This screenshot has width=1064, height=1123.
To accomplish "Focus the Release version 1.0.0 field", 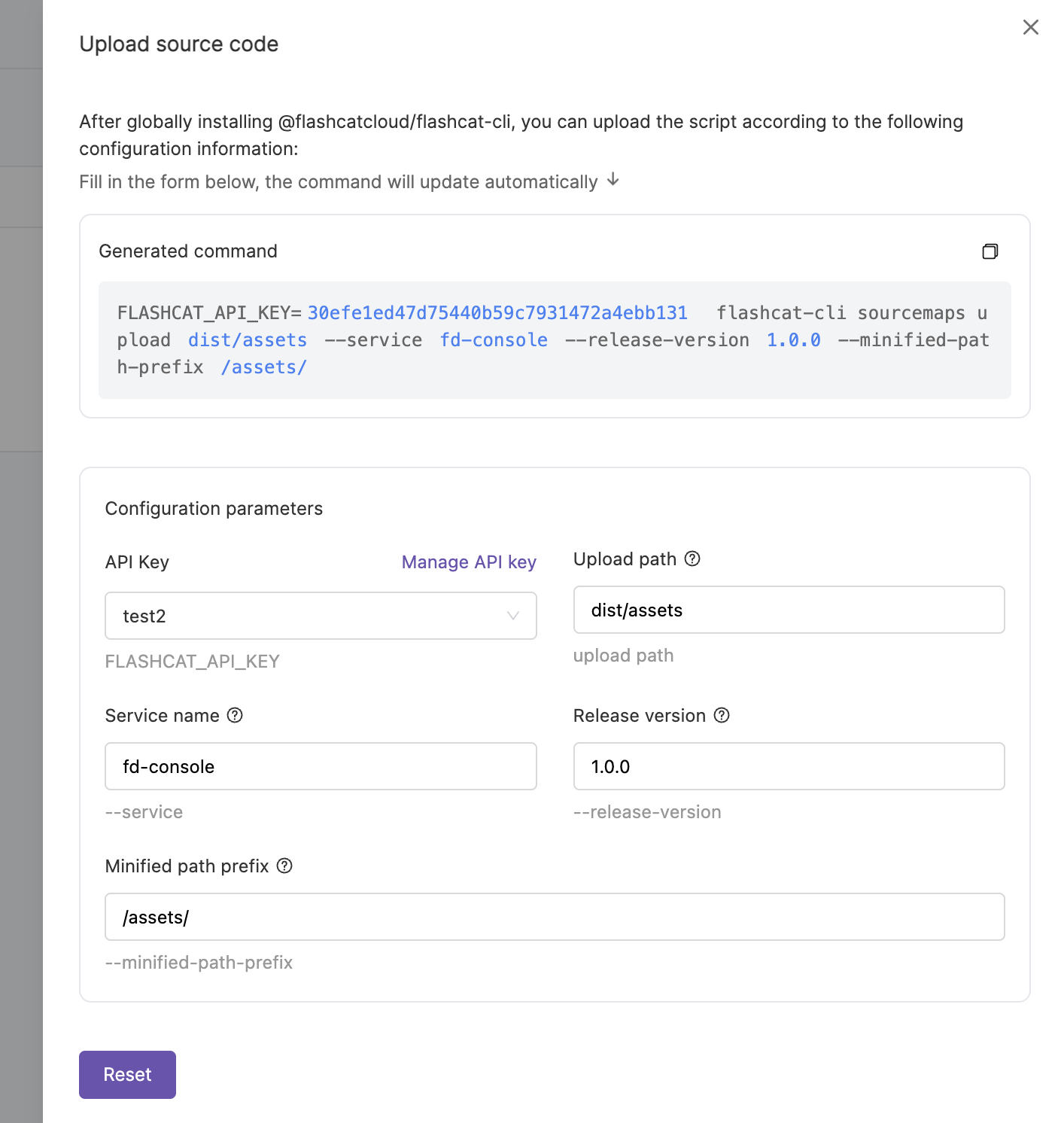I will point(789,766).
